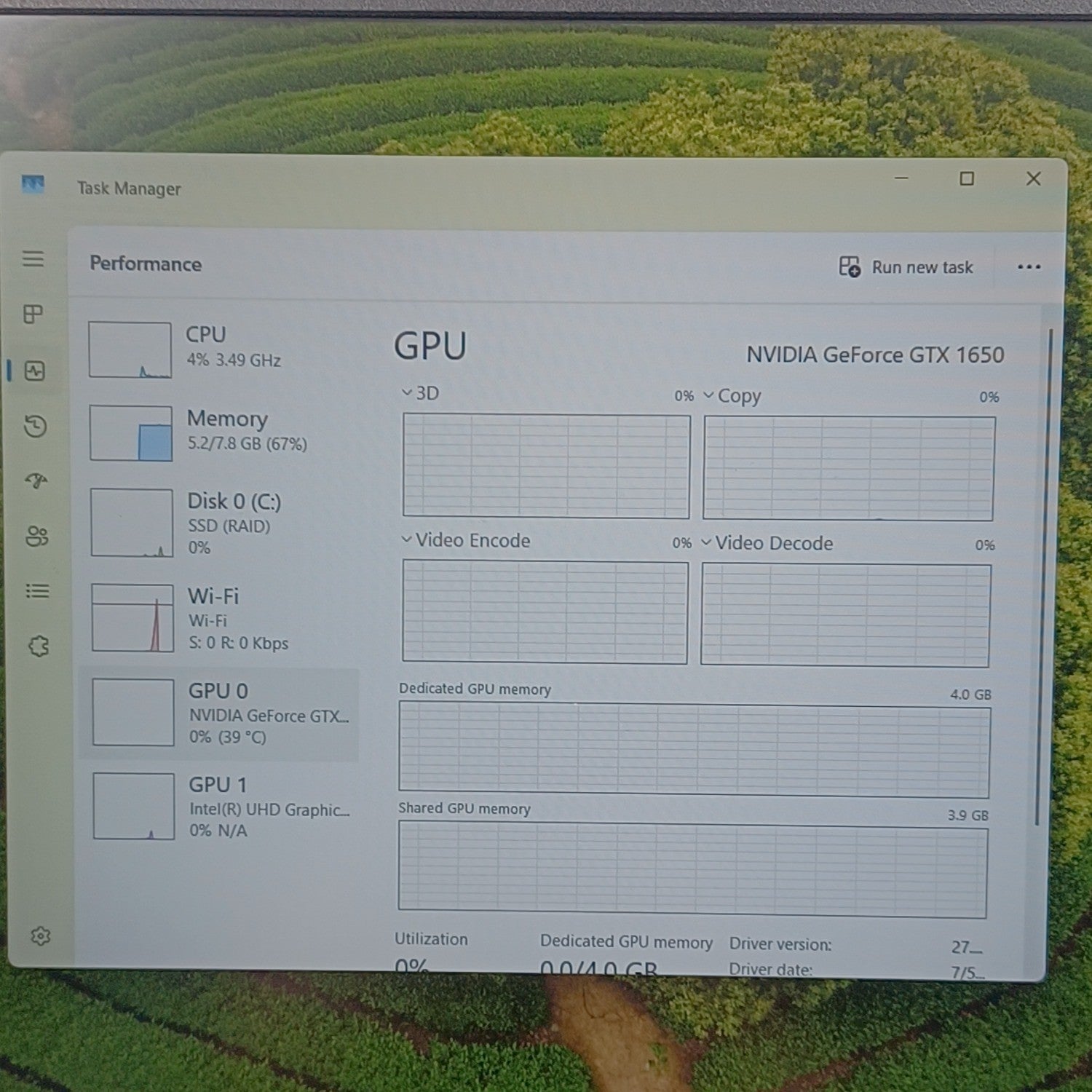
Task: Click the Video Decode usage graph
Action: click(845, 615)
